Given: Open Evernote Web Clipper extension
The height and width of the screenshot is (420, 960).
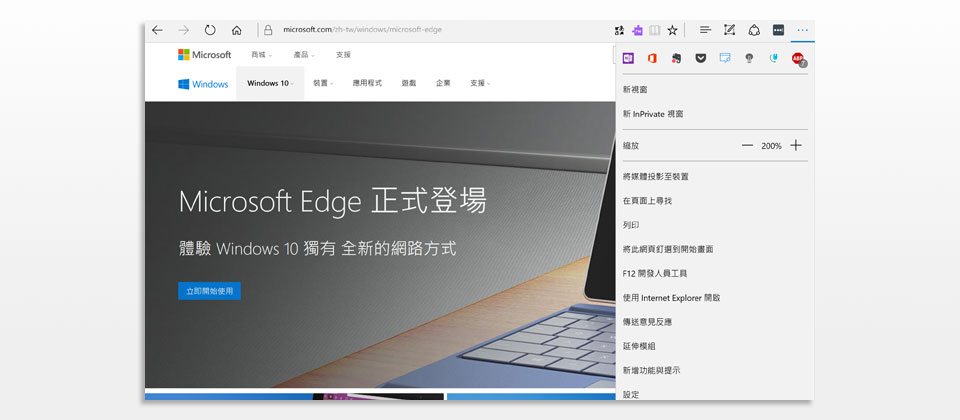Looking at the screenshot, I should tap(677, 58).
